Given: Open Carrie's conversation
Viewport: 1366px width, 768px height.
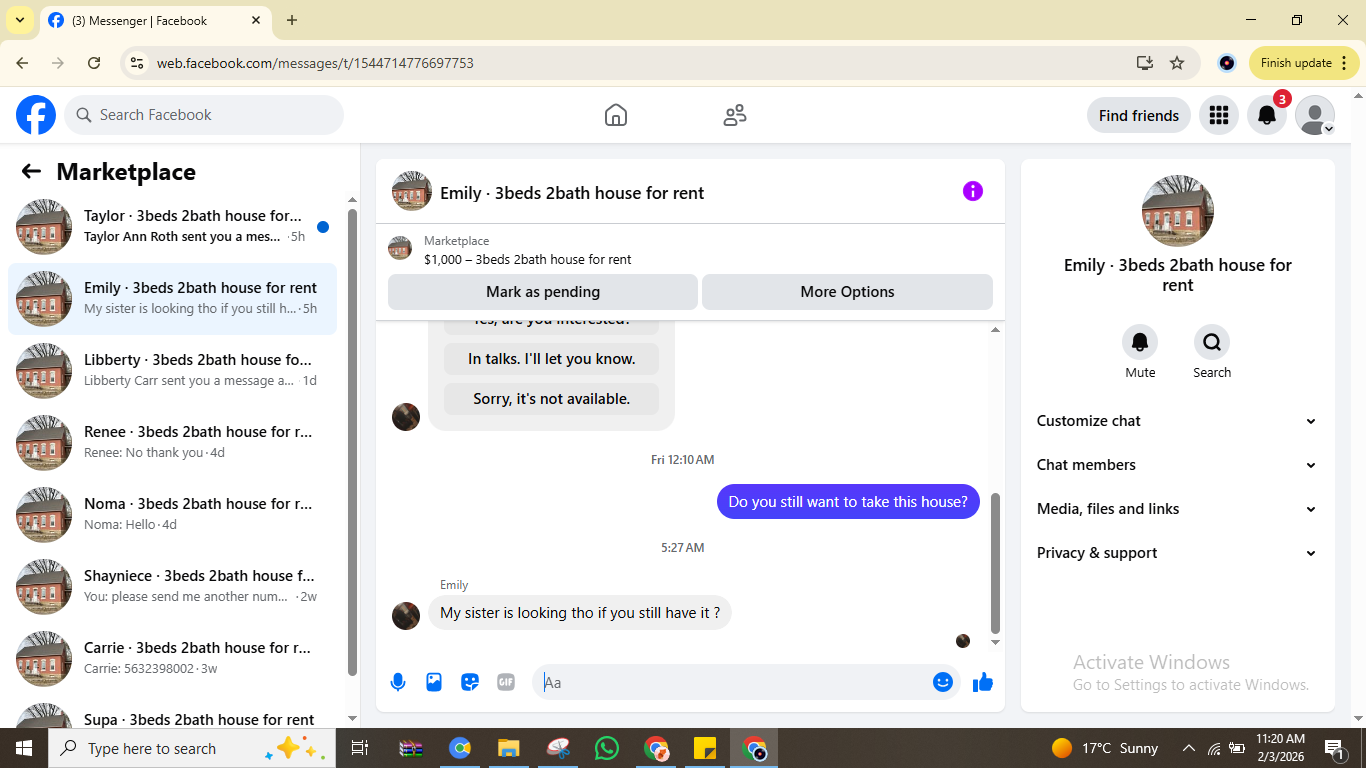Looking at the screenshot, I should click(x=172, y=659).
